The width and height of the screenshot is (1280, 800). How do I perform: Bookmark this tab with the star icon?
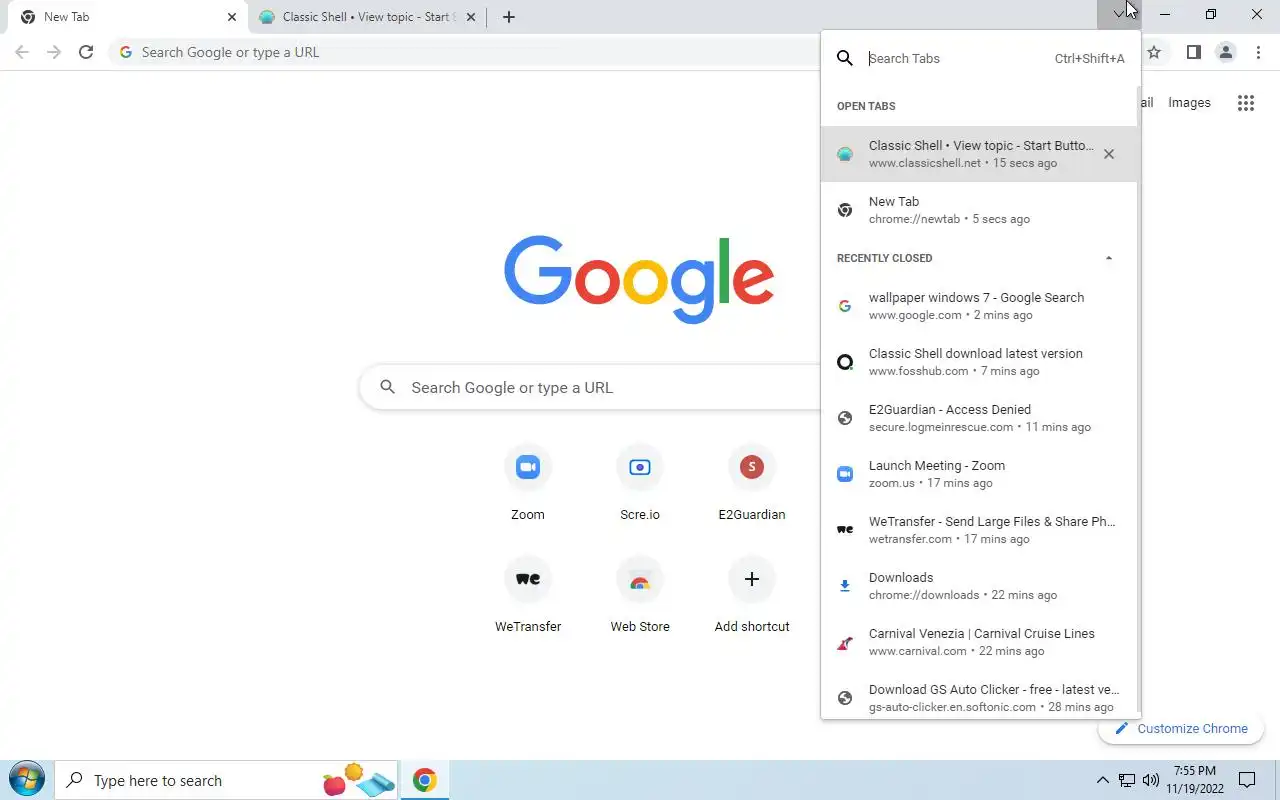[x=1154, y=52]
